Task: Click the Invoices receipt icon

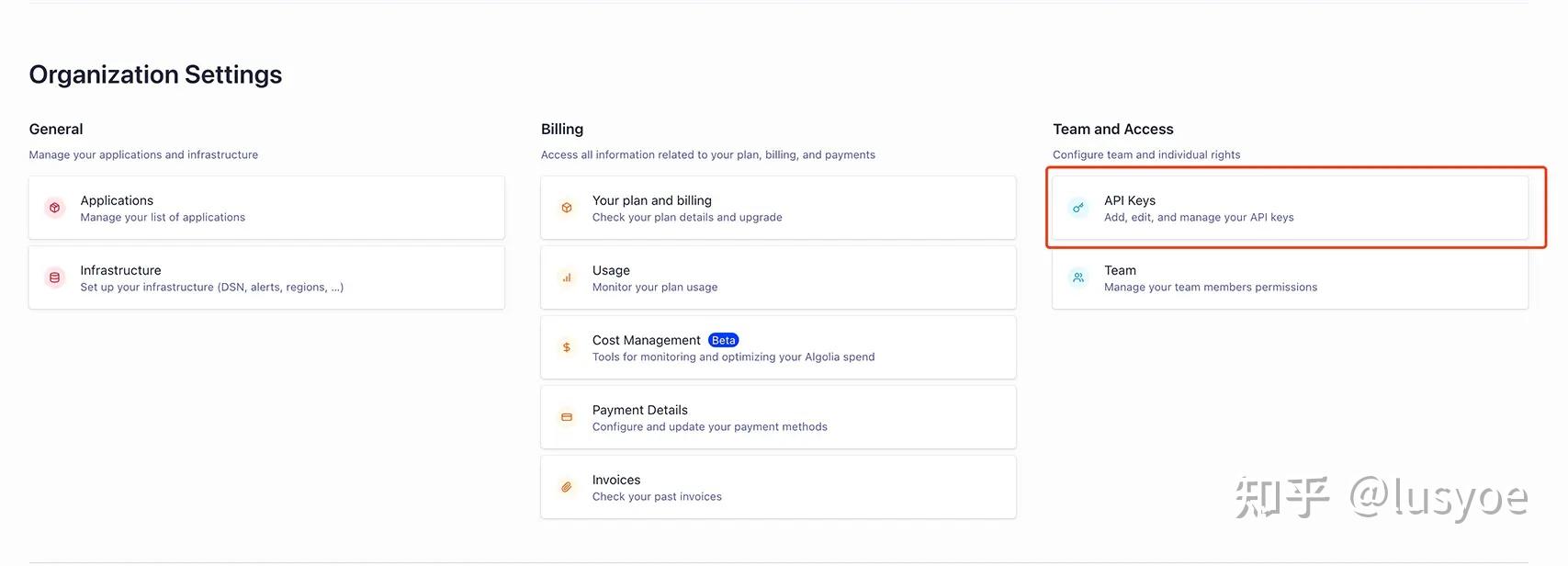Action: 566,486
